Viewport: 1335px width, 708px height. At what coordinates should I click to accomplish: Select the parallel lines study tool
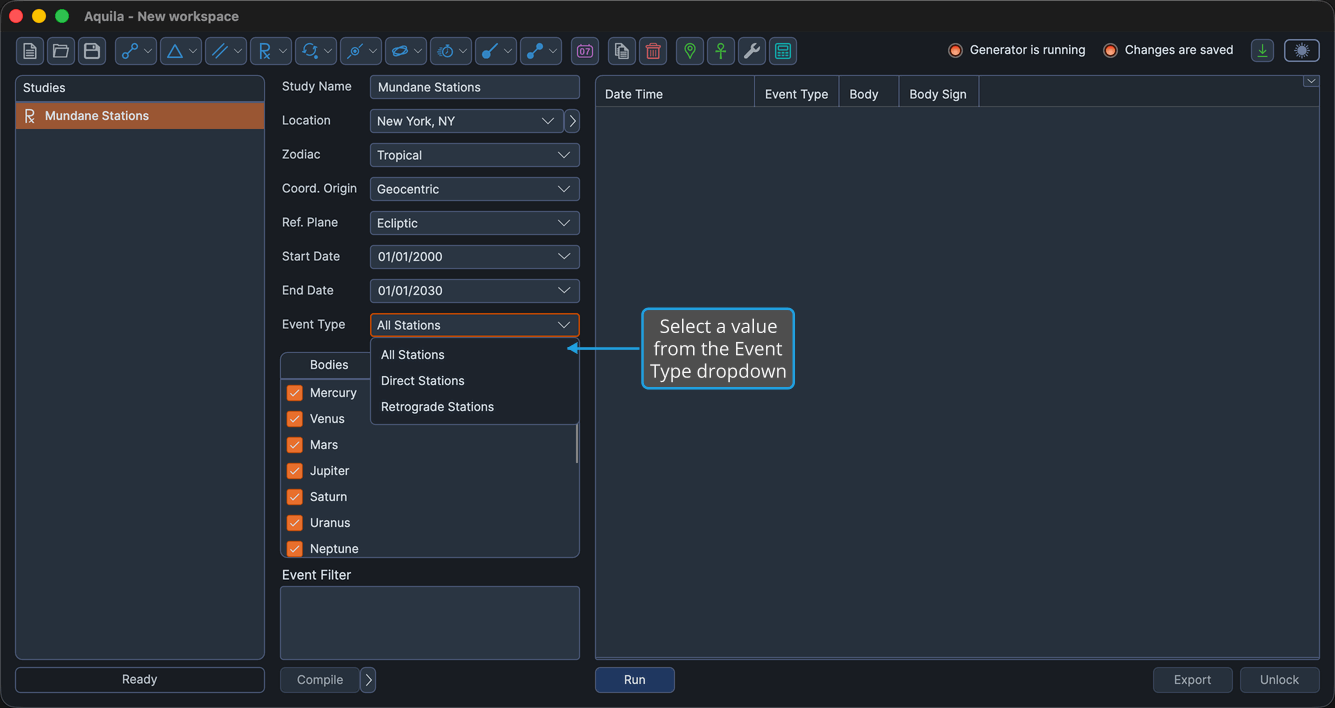pos(219,51)
